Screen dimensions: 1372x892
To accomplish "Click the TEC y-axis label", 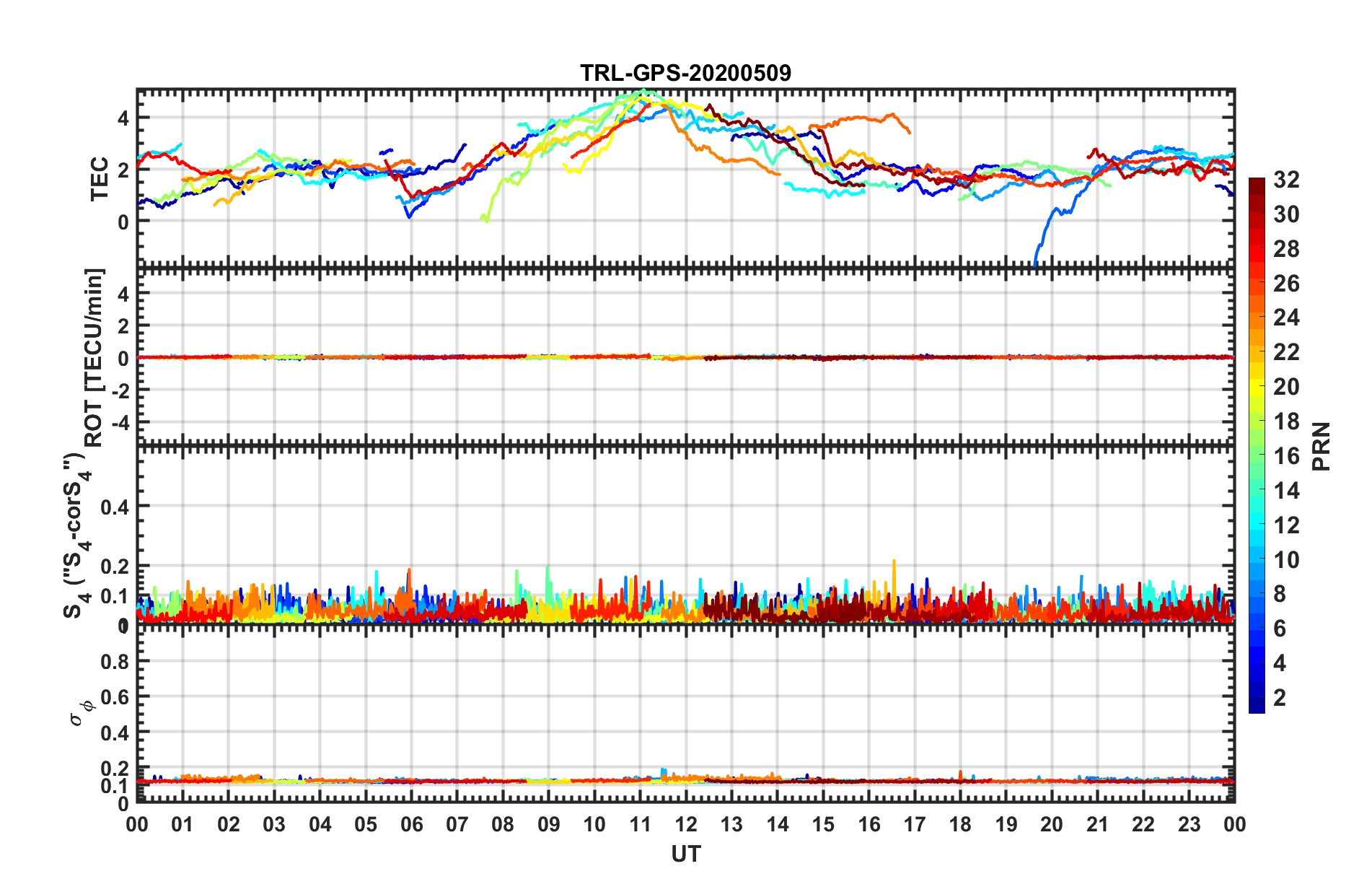I will pyautogui.click(x=99, y=178).
